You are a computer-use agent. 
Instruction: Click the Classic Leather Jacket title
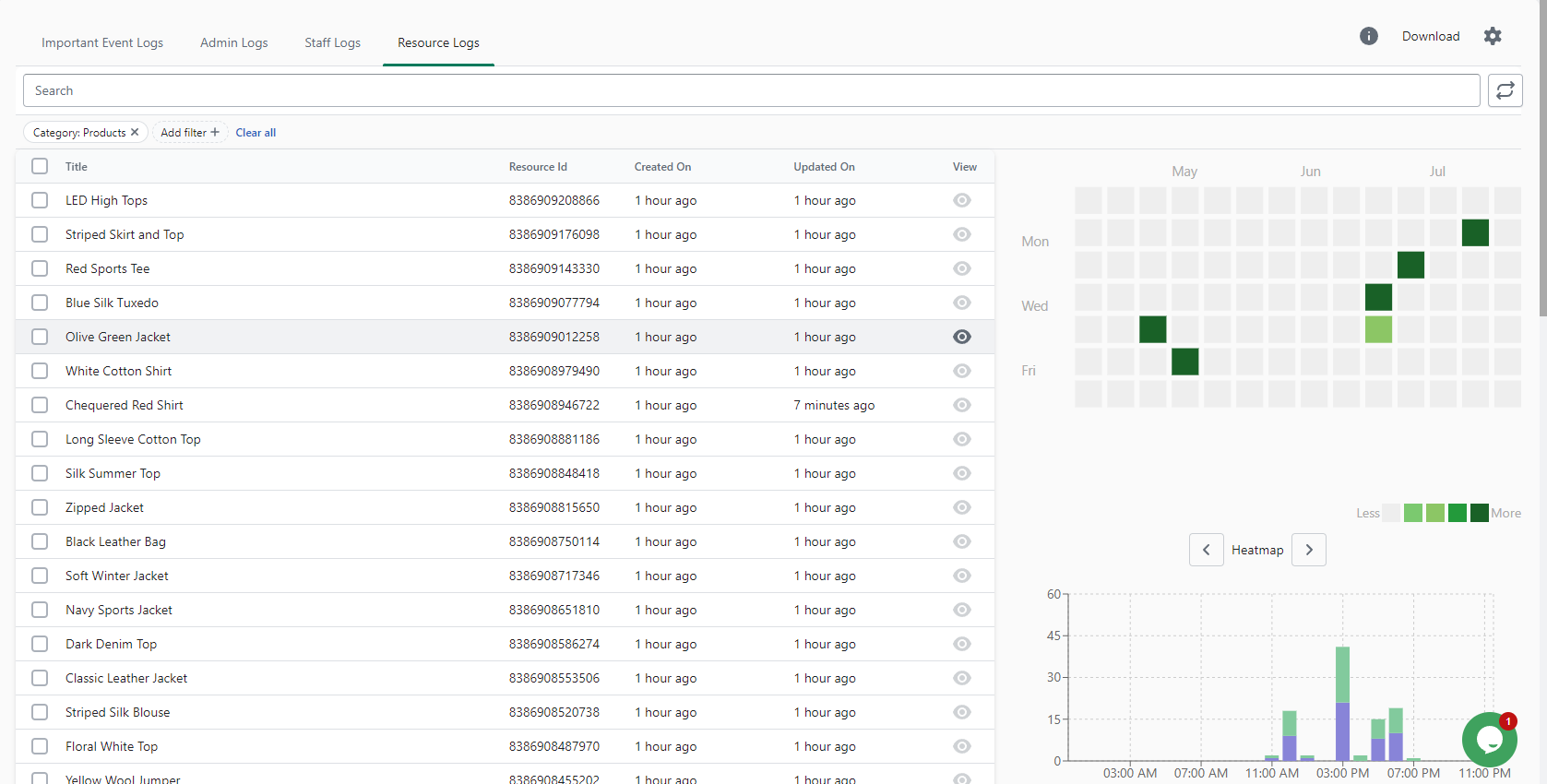click(x=126, y=678)
